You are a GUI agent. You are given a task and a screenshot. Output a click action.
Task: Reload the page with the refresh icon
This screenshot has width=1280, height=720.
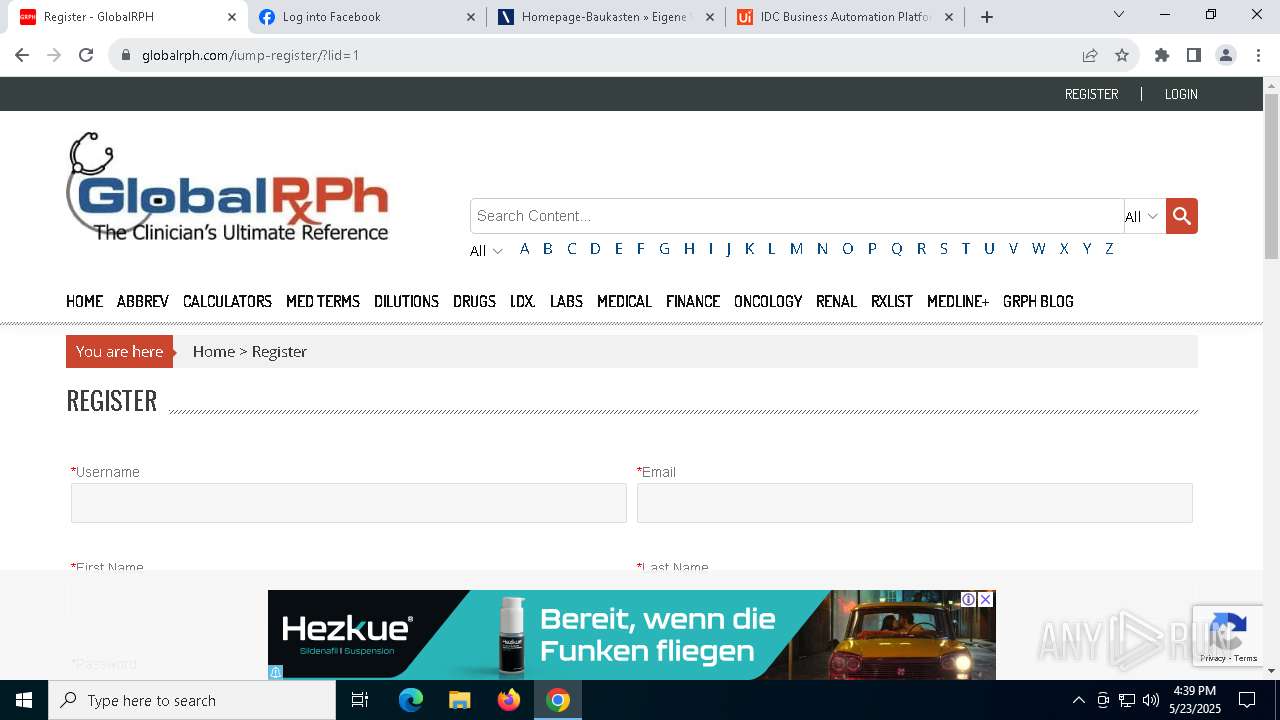86,55
